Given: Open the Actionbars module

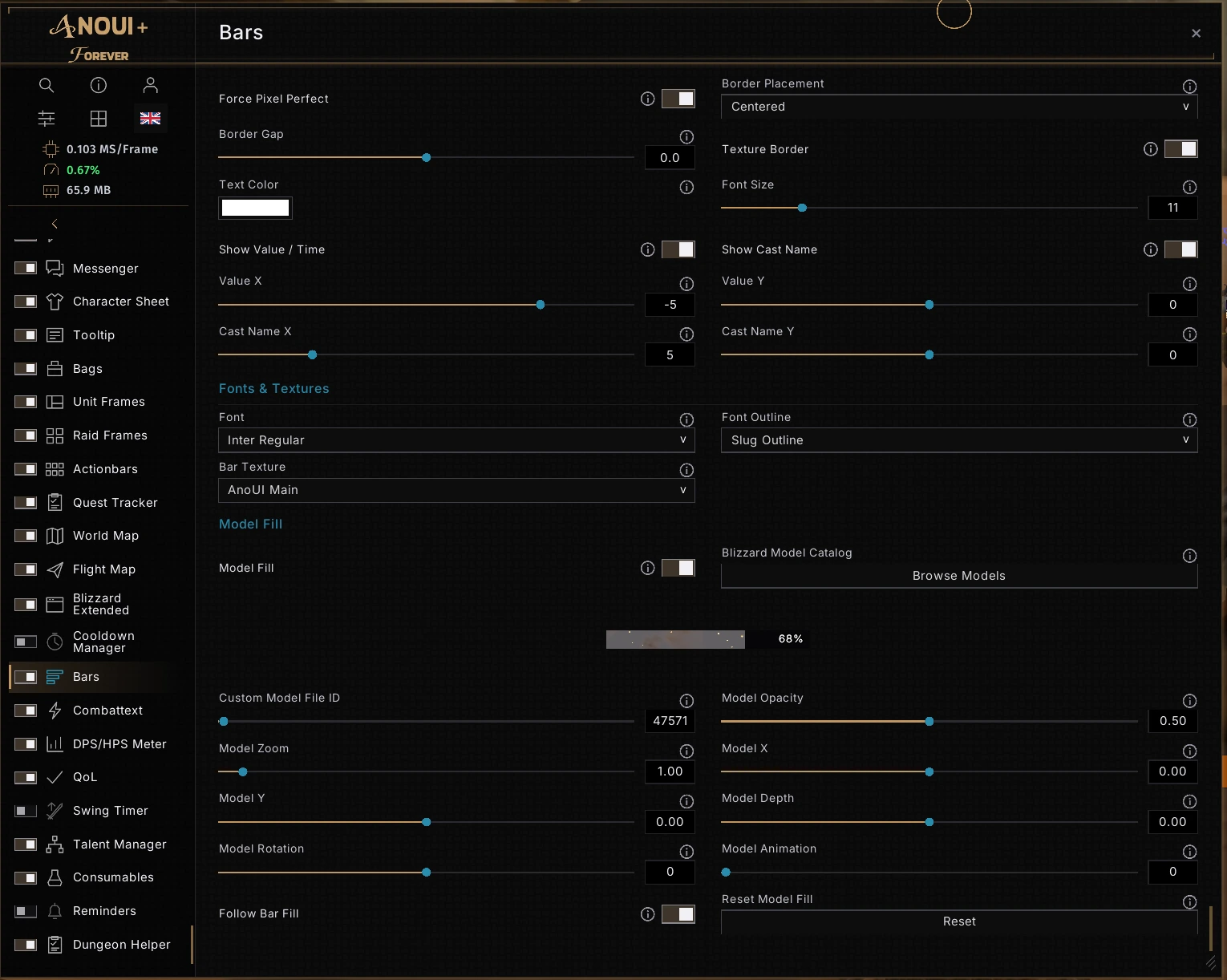Looking at the screenshot, I should (105, 469).
